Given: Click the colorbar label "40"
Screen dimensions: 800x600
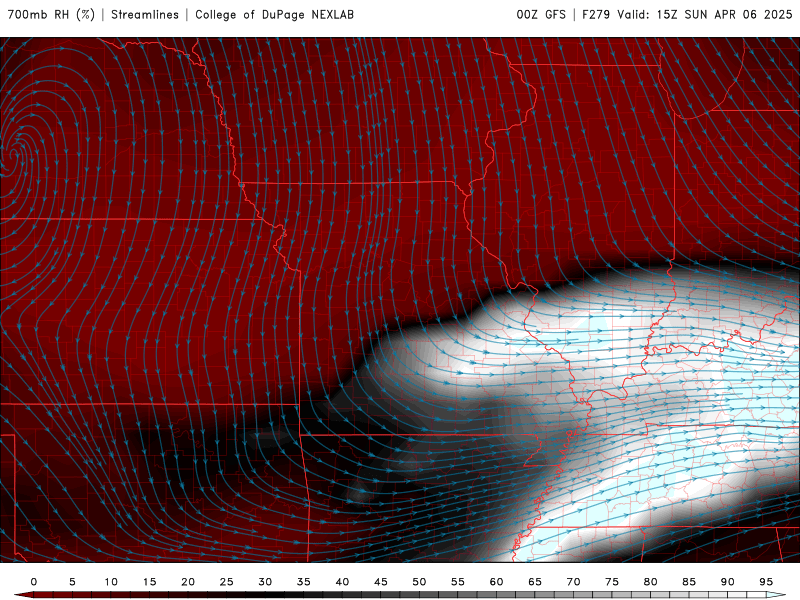Looking at the screenshot, I should pyautogui.click(x=342, y=582).
